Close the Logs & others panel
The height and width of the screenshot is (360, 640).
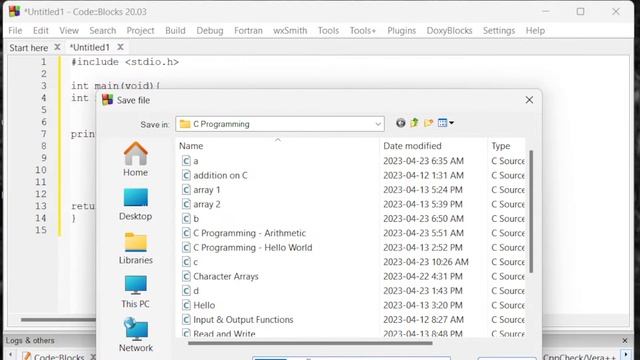click(x=625, y=340)
